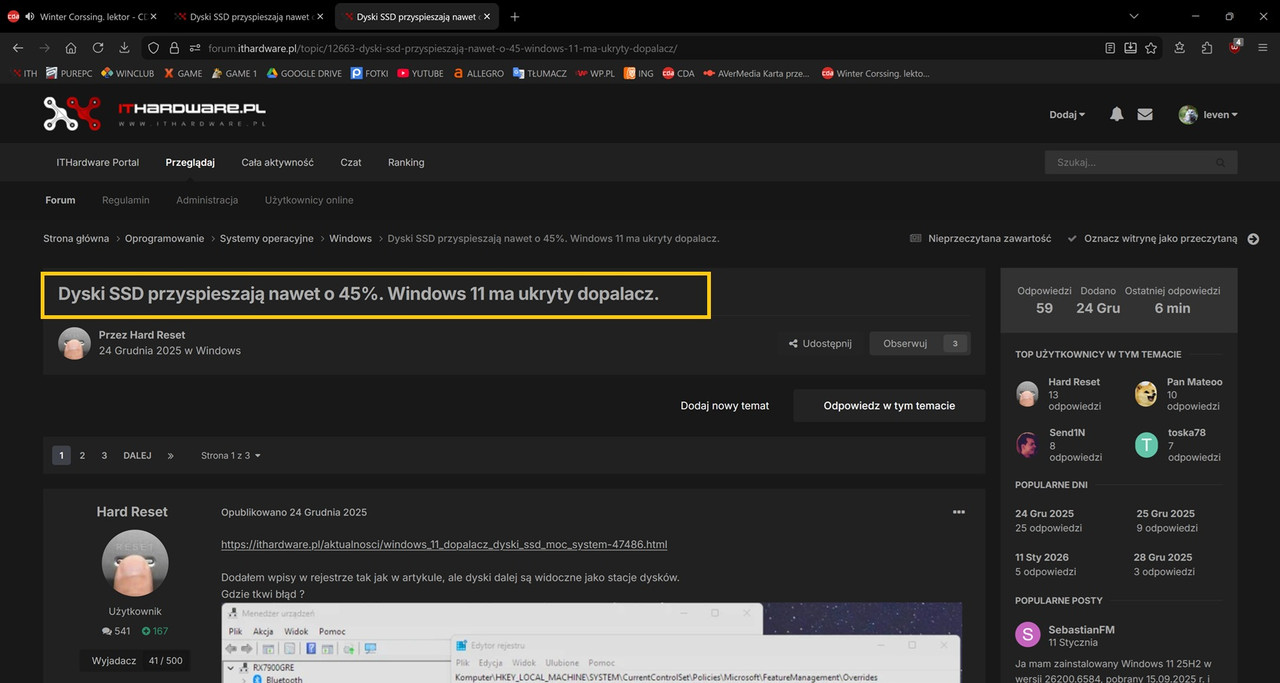Open Użytkownicy online sub-tab
This screenshot has height=683, width=1280.
[309, 200]
